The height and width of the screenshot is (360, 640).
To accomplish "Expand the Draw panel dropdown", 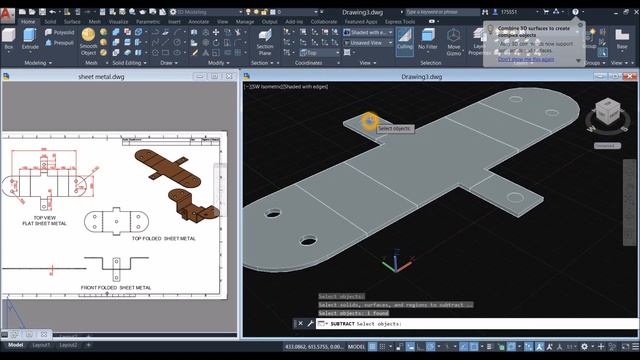I will pyautogui.click(x=169, y=63).
